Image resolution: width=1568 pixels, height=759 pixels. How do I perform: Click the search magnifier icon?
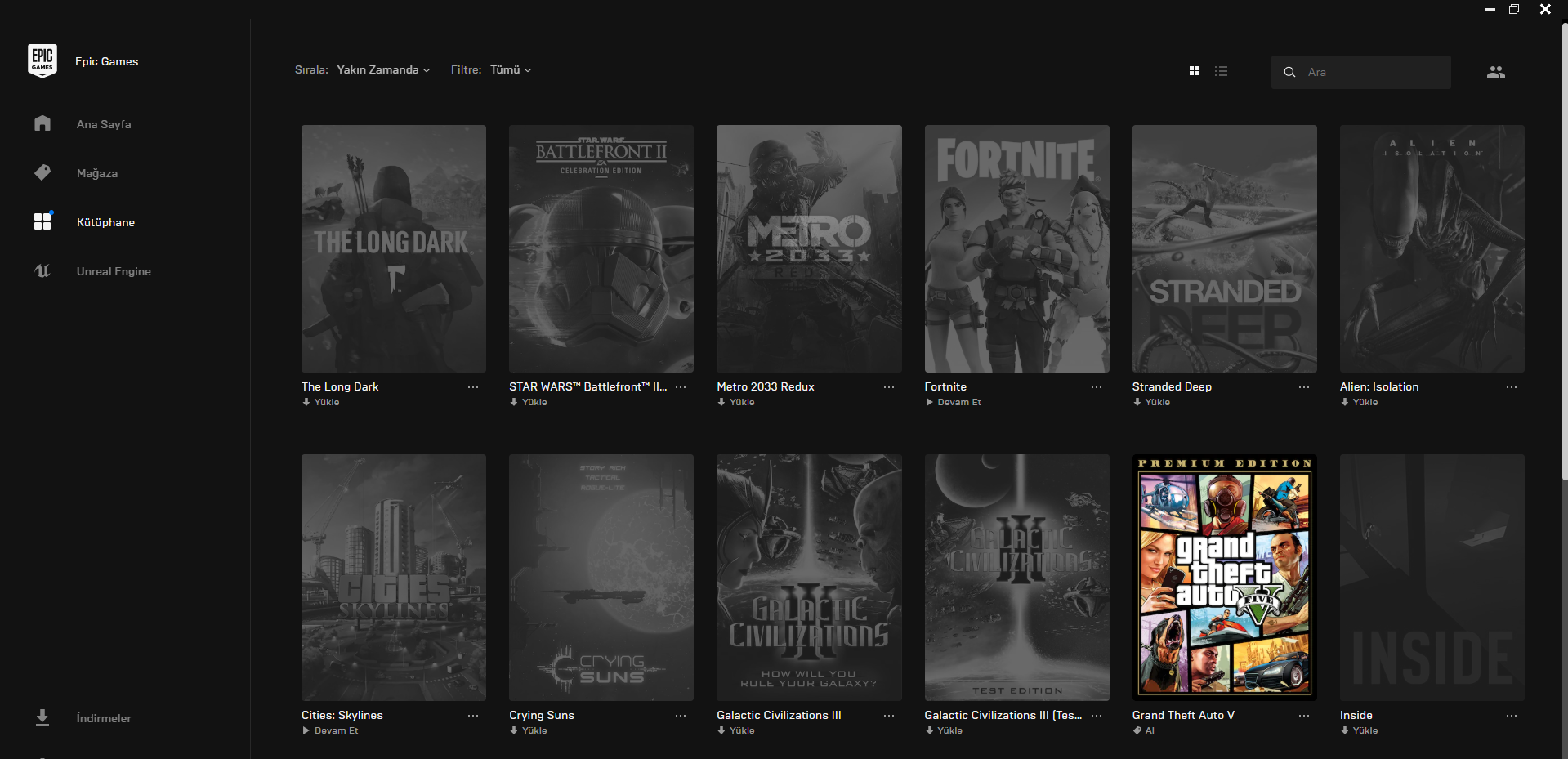coord(1289,72)
